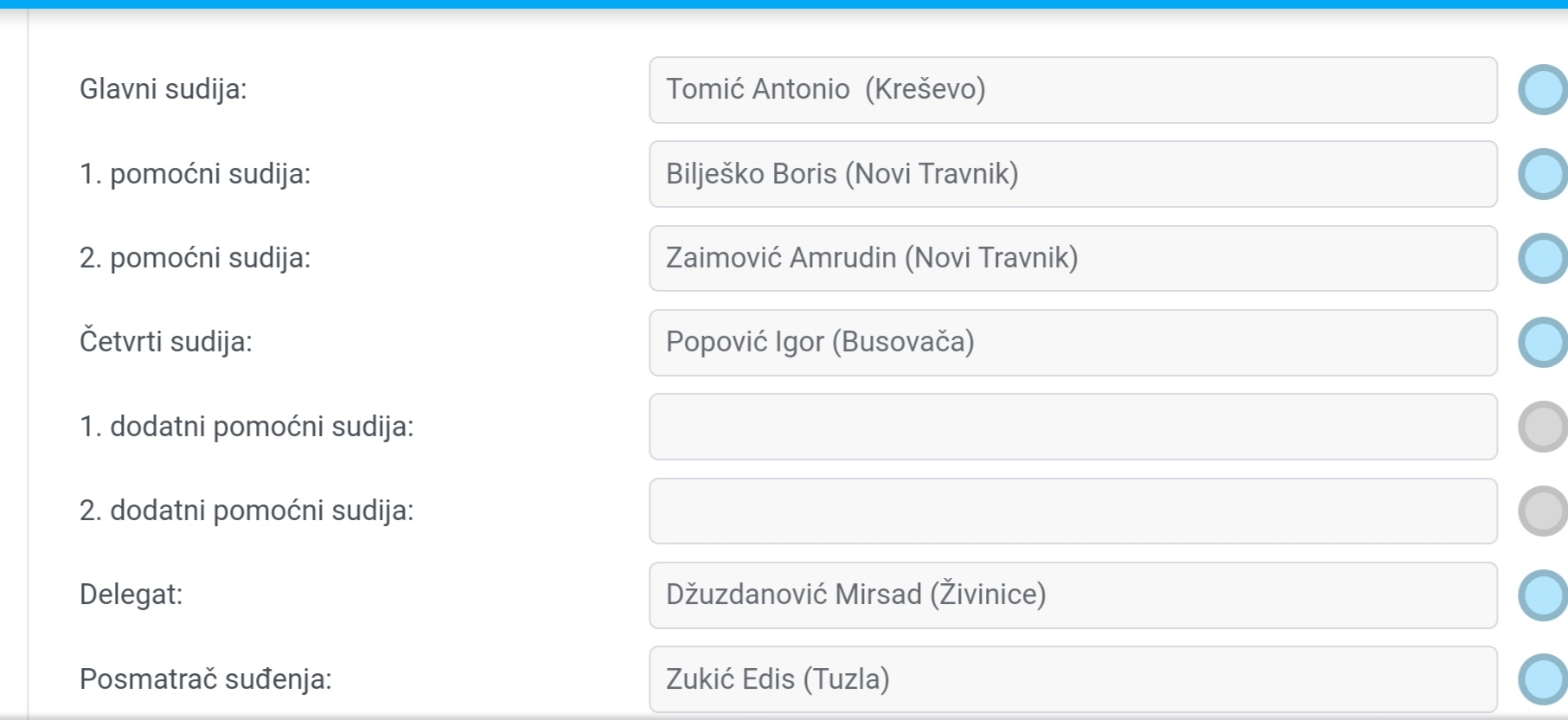Screen dimensions: 1568x720
Task: Click gray circle for 1. dodatni pomoćni sudija
Action: [x=1543, y=427]
